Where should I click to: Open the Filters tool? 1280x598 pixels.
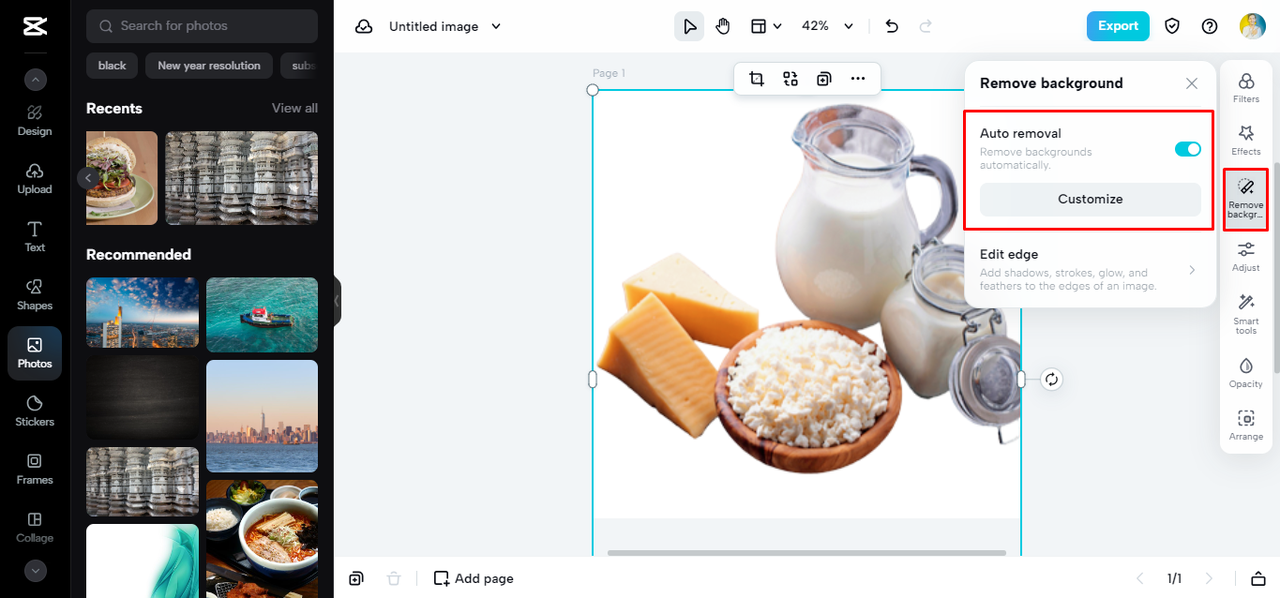coord(1246,88)
